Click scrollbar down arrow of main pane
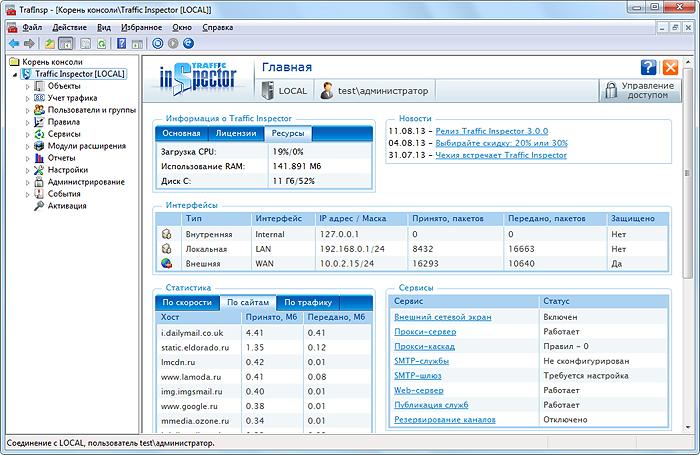Viewport: 700px width, 455px height. point(688,427)
